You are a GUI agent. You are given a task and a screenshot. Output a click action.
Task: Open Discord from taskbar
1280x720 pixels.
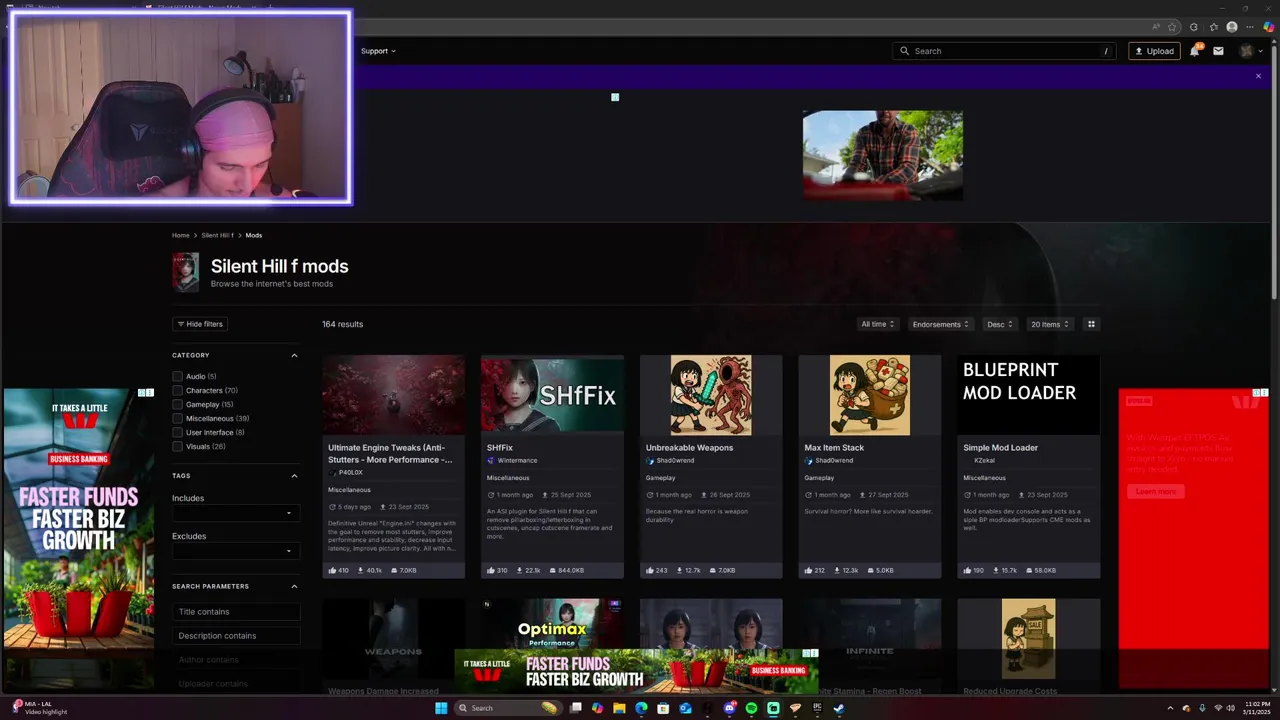point(729,708)
